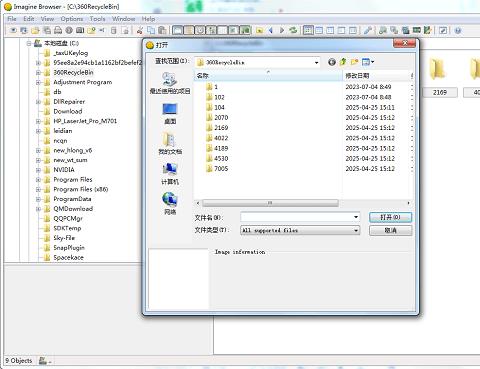Click the folder-up icon before the back arrow
Screen dimensions: 480x369
pyautogui.click(x=259, y=31)
